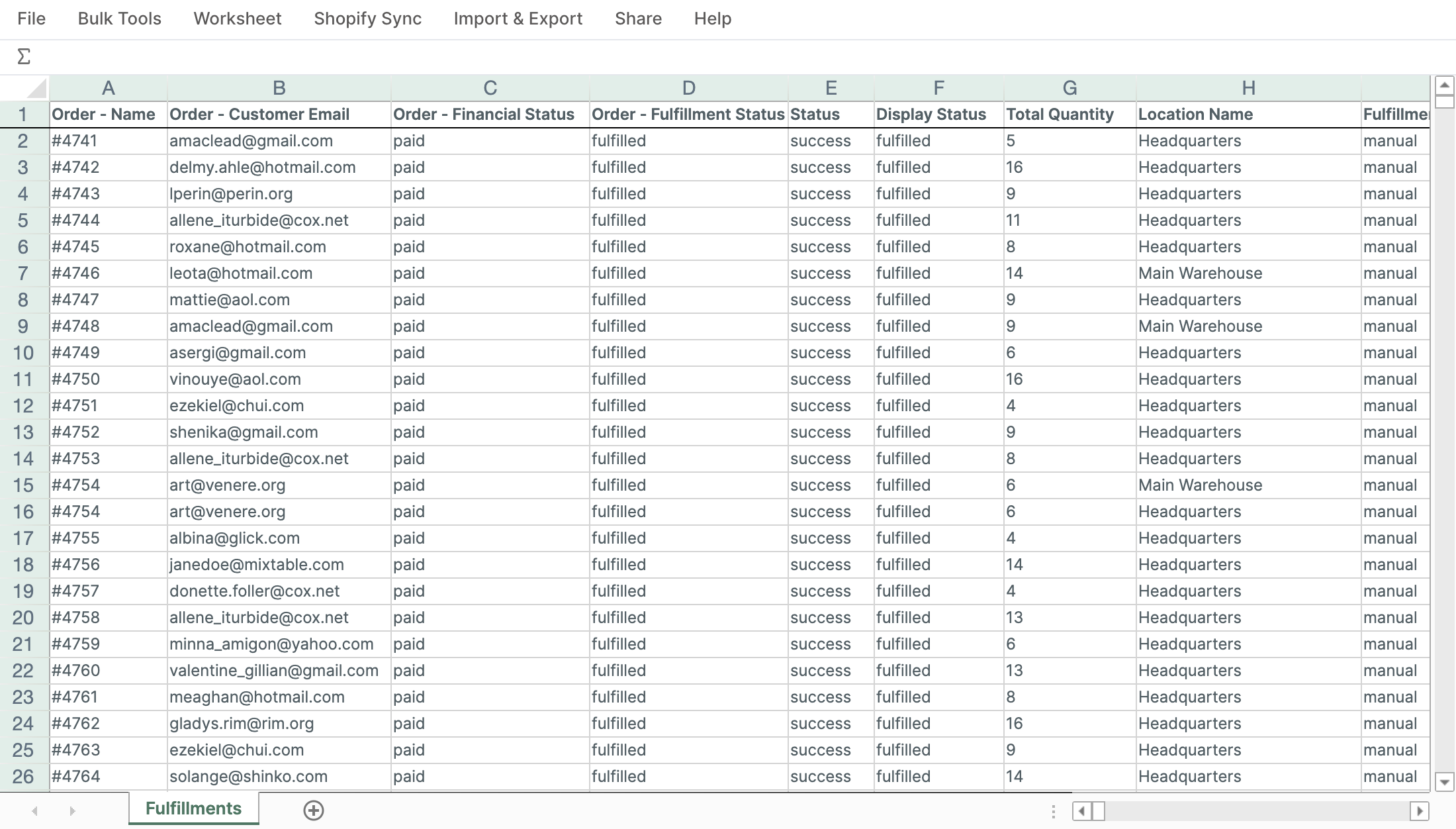1456x829 pixels.
Task: Open the Import & Export menu
Action: point(518,19)
